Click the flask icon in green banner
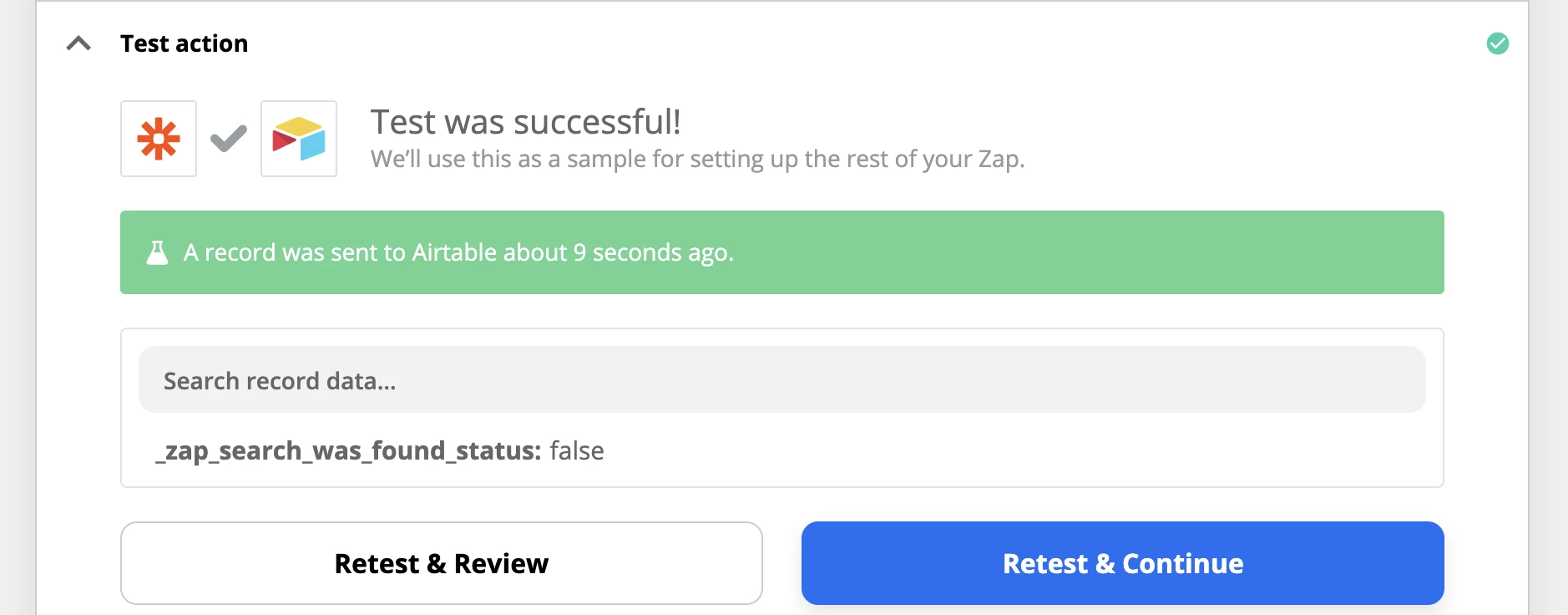Screen dimensions: 1568x615 pyautogui.click(x=157, y=252)
